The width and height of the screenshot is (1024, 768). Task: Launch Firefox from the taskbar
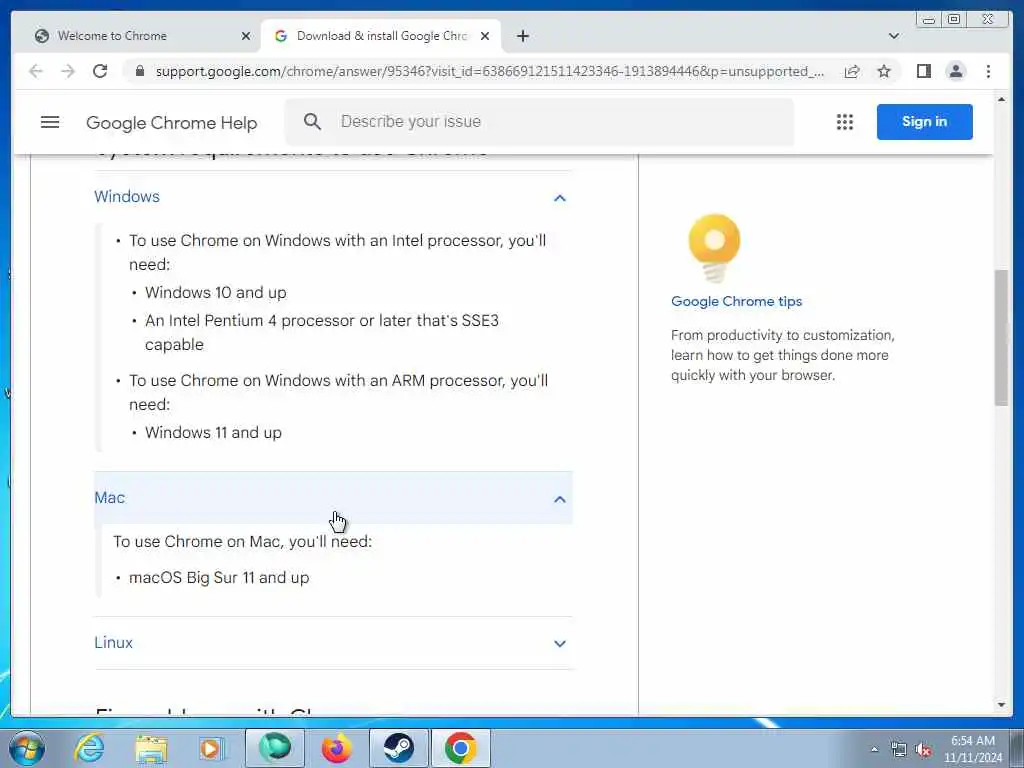(336, 748)
